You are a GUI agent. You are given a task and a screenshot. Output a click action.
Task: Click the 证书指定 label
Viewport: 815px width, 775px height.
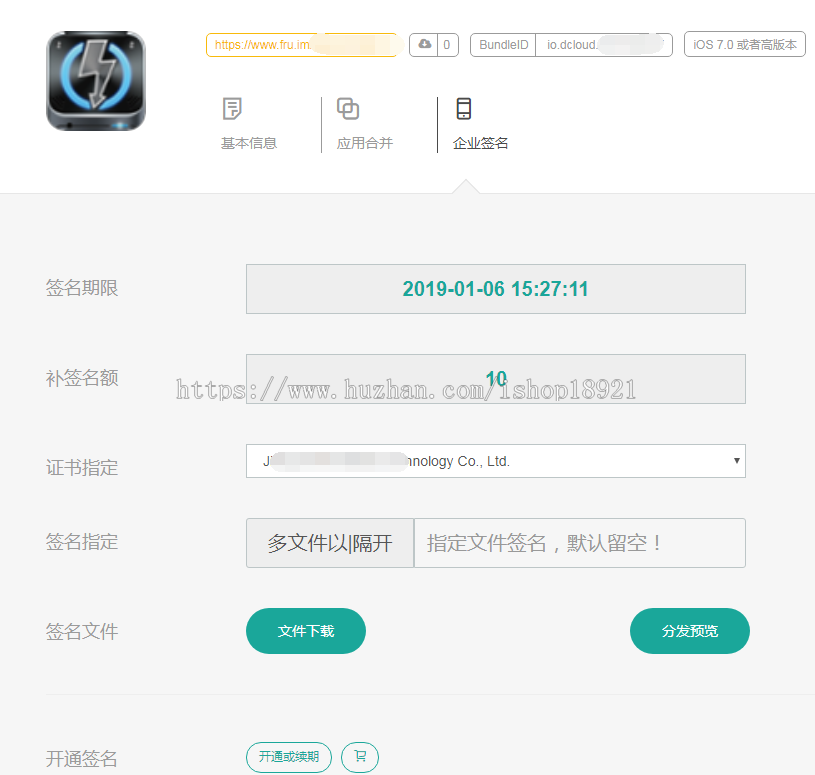pyautogui.click(x=82, y=468)
